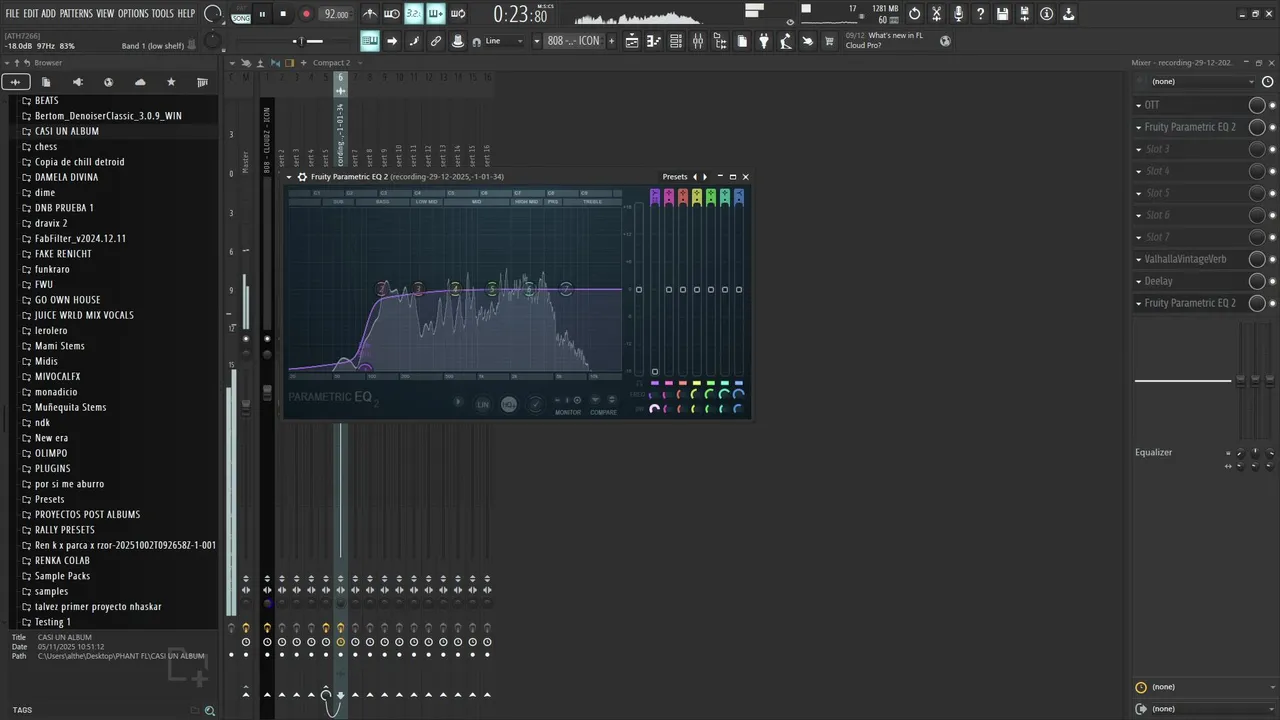Select next preset arrow in EQ window

click(x=705, y=177)
